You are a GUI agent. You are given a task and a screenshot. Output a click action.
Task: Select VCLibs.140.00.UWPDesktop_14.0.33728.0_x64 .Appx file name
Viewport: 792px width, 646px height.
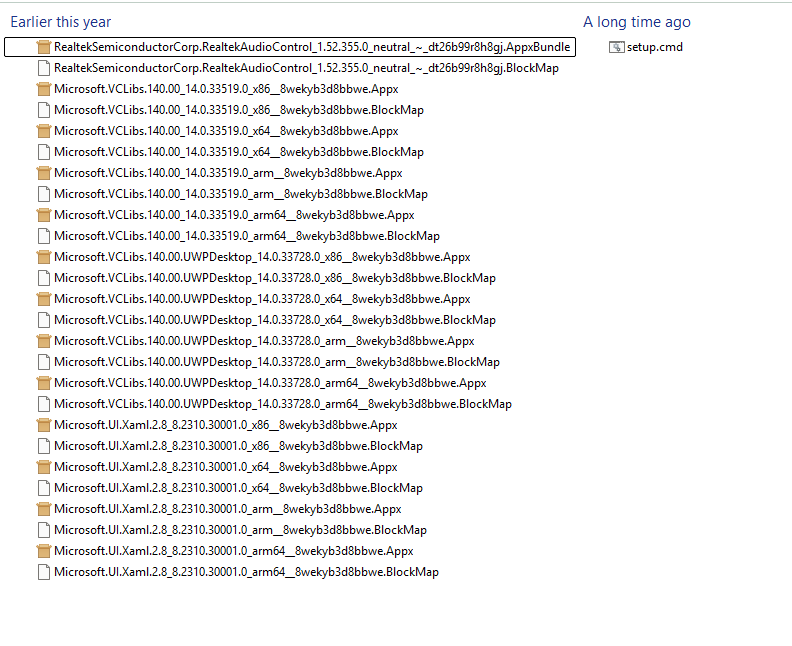pos(262,299)
